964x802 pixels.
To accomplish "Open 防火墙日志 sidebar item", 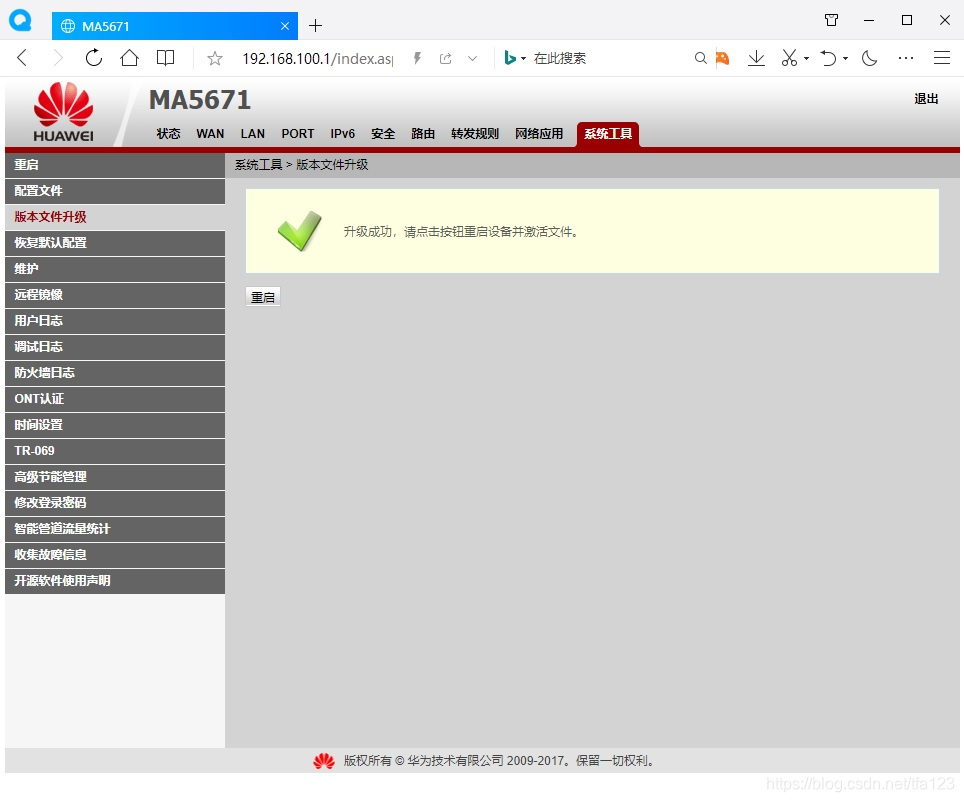I will pos(115,373).
